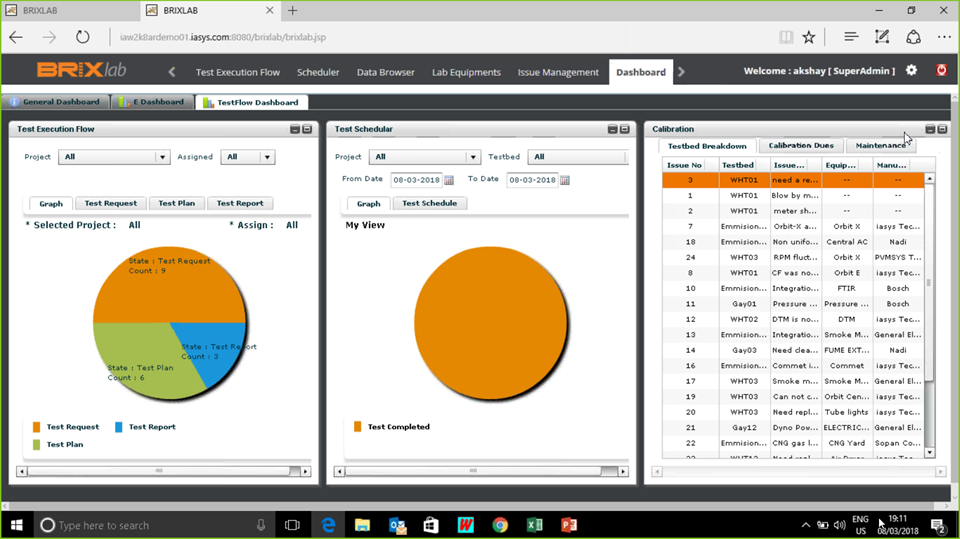Screen dimensions: 960x539
Task: Open Issue Management menu
Action: click(558, 72)
